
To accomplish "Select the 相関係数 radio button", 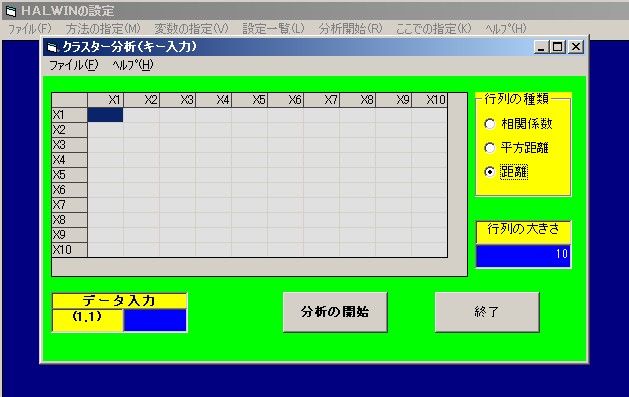I will coord(489,124).
